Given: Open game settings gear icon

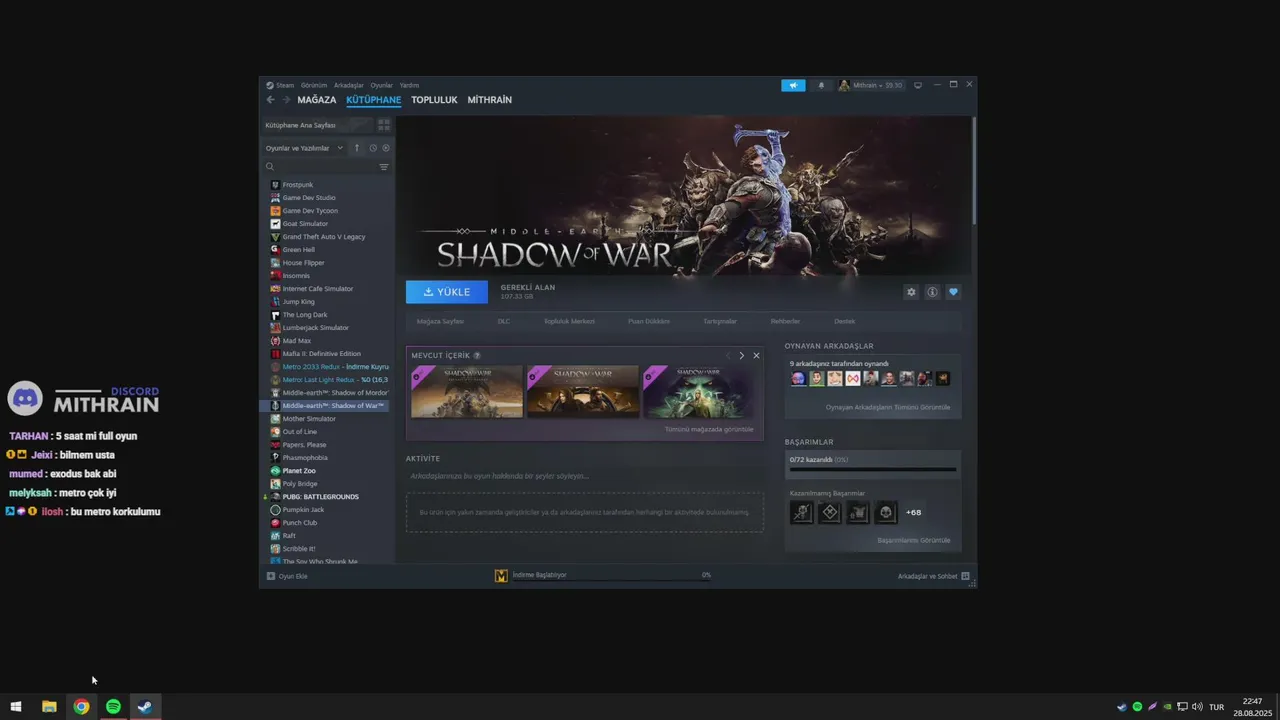Looking at the screenshot, I should pos(911,292).
